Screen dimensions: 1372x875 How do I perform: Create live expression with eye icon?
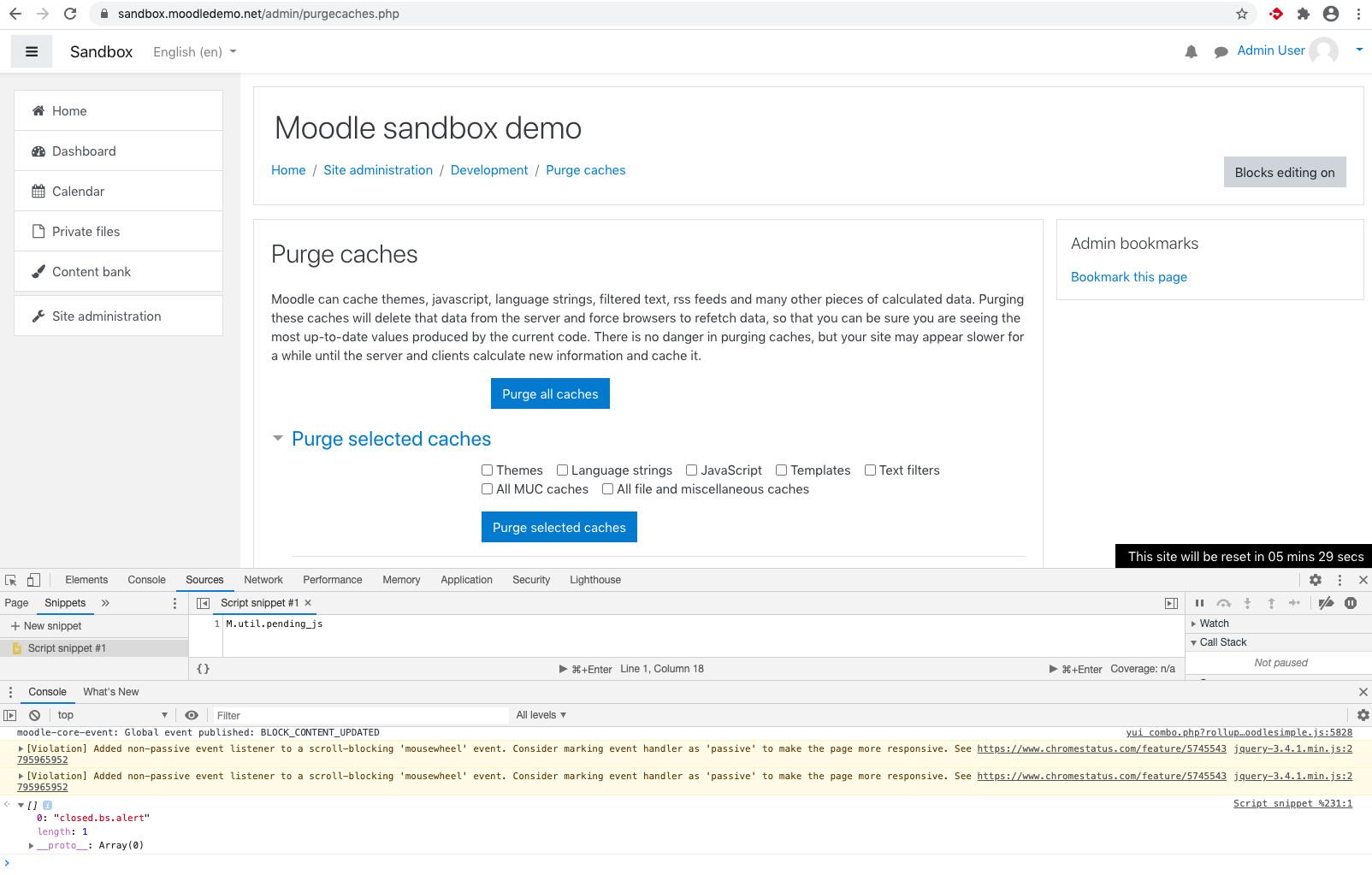pyautogui.click(x=192, y=715)
